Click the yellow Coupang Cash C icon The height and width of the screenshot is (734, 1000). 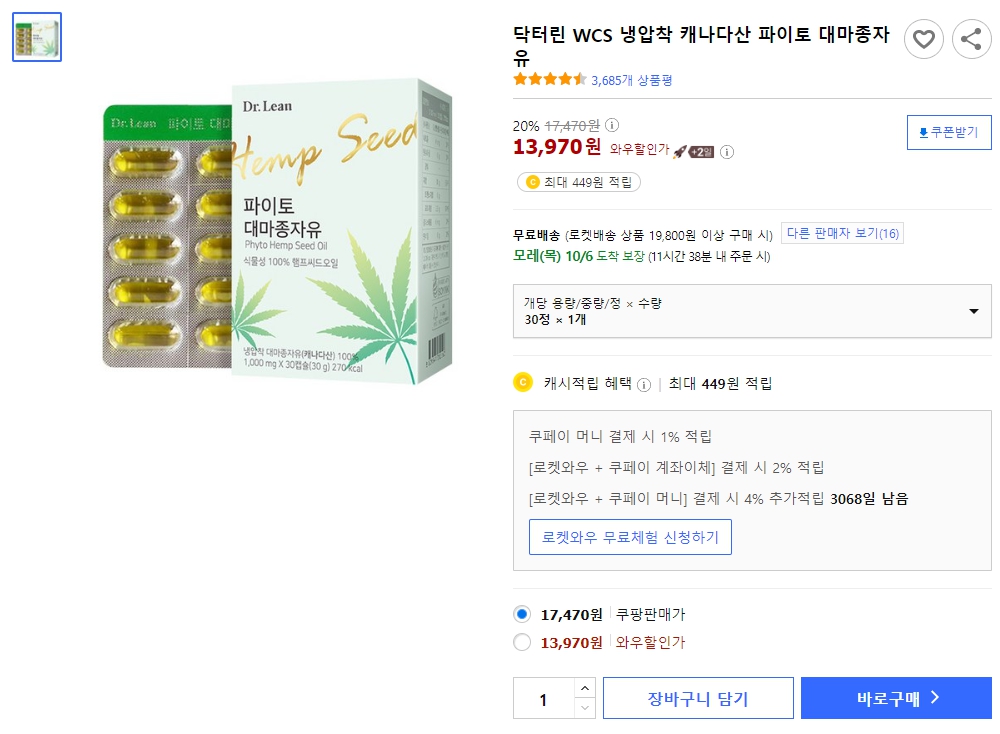(x=522, y=381)
